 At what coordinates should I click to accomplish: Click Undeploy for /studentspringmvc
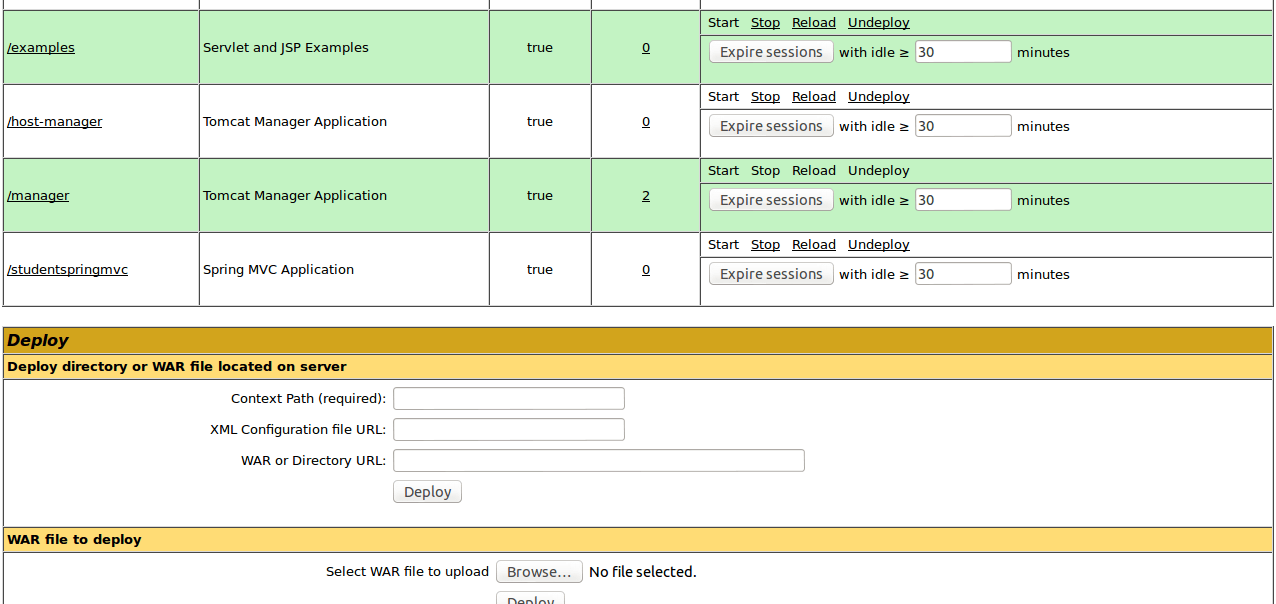point(878,245)
